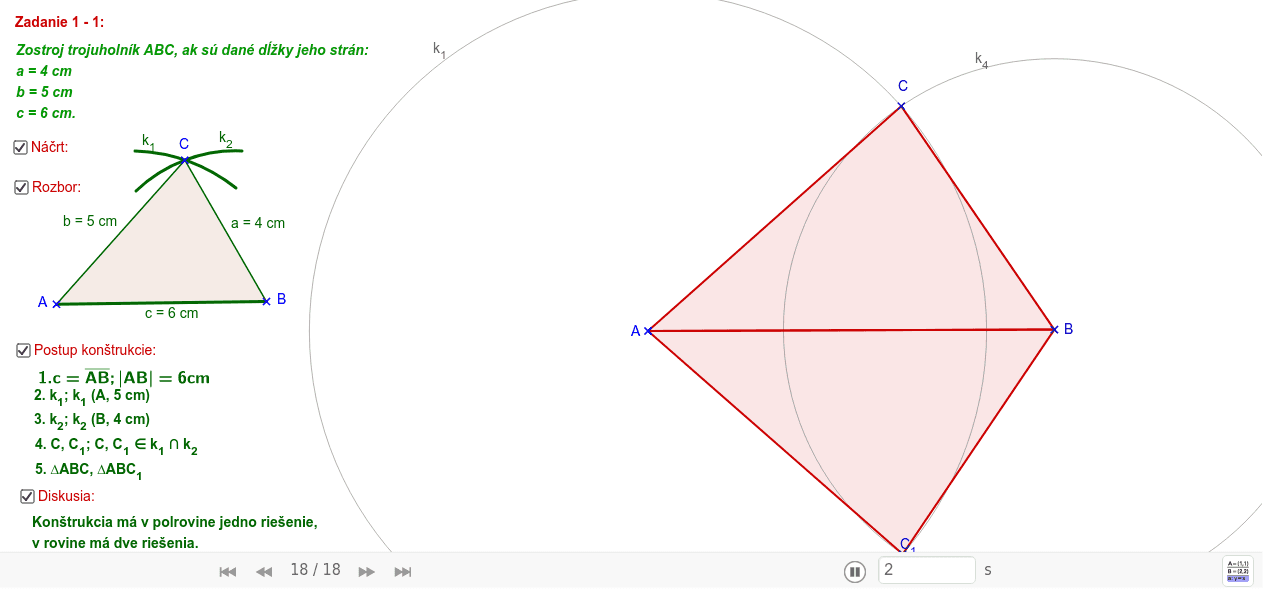Viewport: 1264px width, 589px height.
Task: Click step 3 'k2 (B, 4 cm)'
Action: pyautogui.click(x=92, y=420)
